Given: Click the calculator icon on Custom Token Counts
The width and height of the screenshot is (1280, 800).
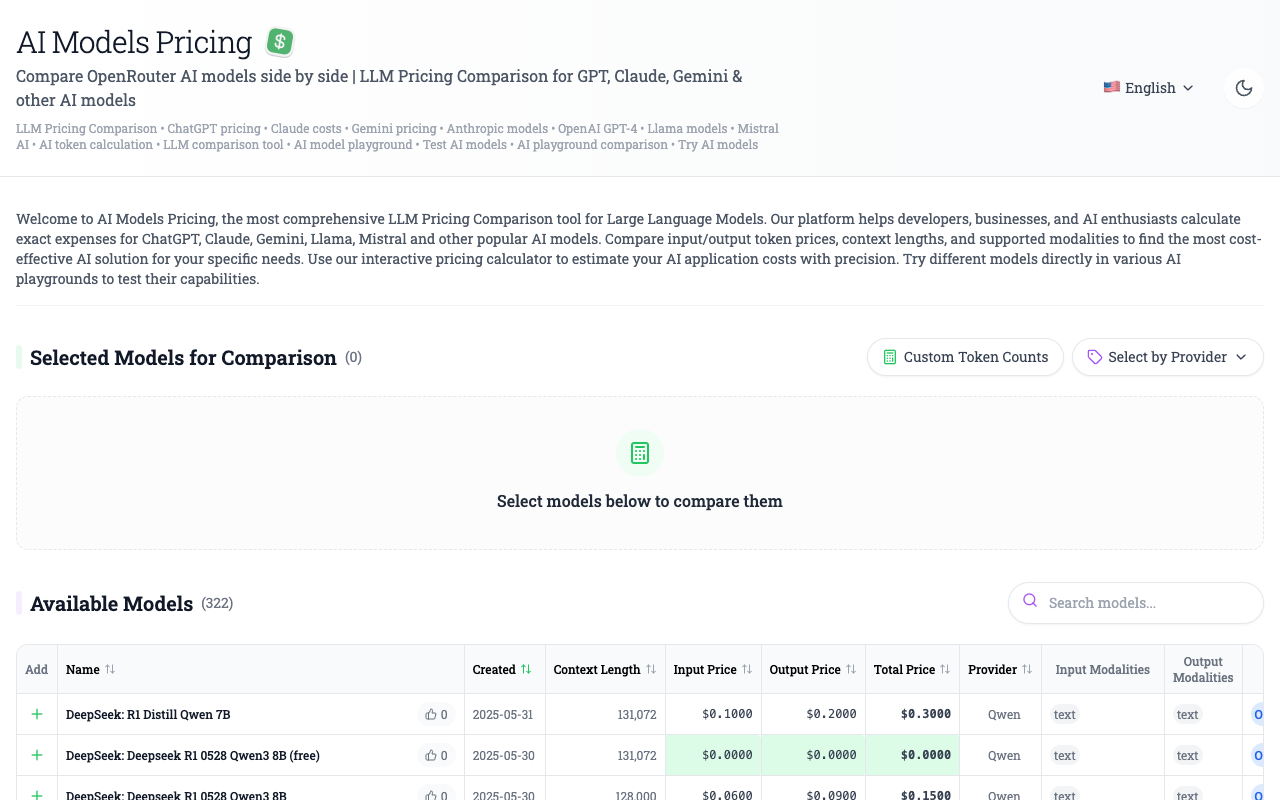Looking at the screenshot, I should click(x=890, y=357).
